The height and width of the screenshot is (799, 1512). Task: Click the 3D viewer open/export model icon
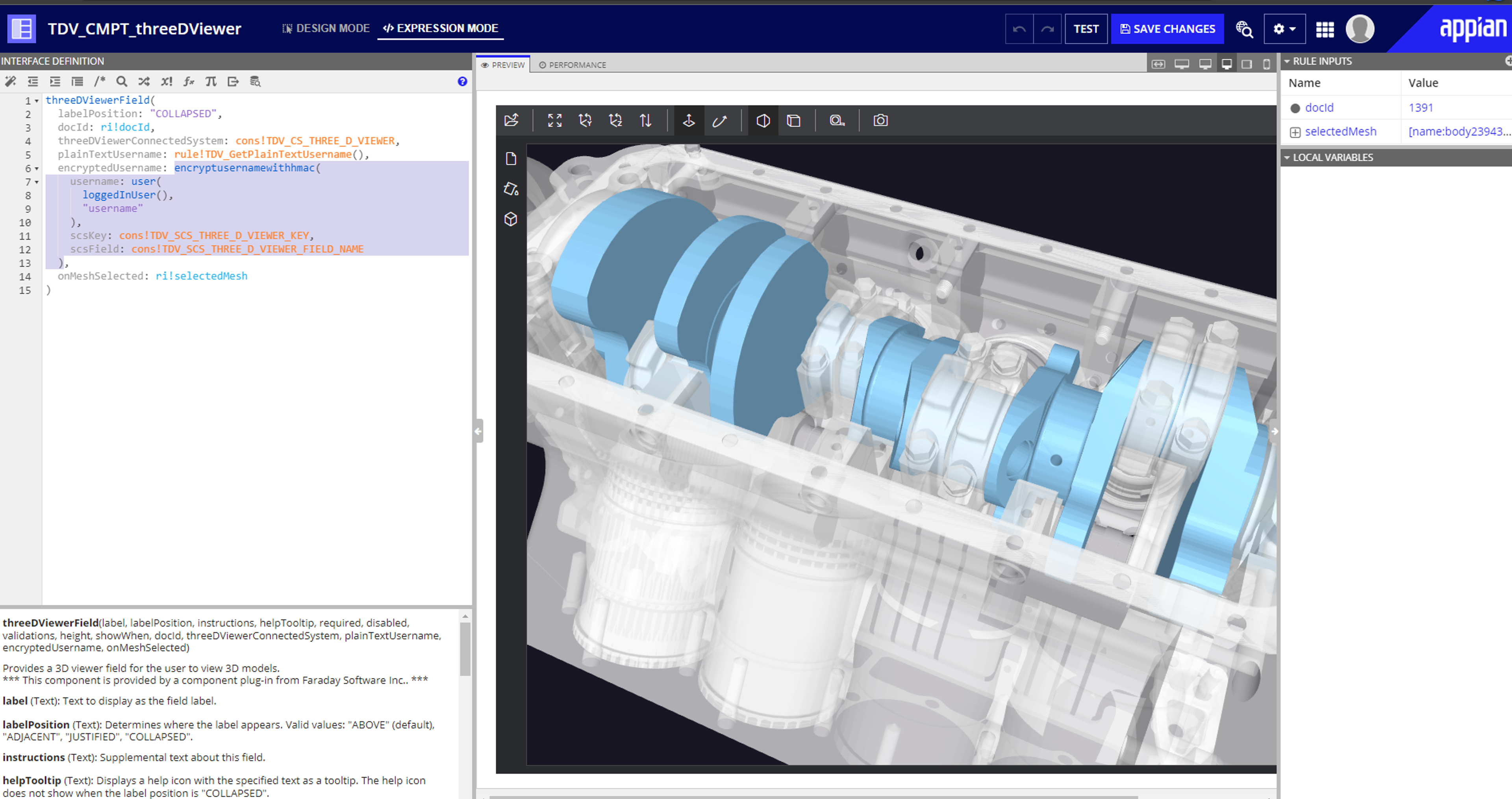(511, 120)
